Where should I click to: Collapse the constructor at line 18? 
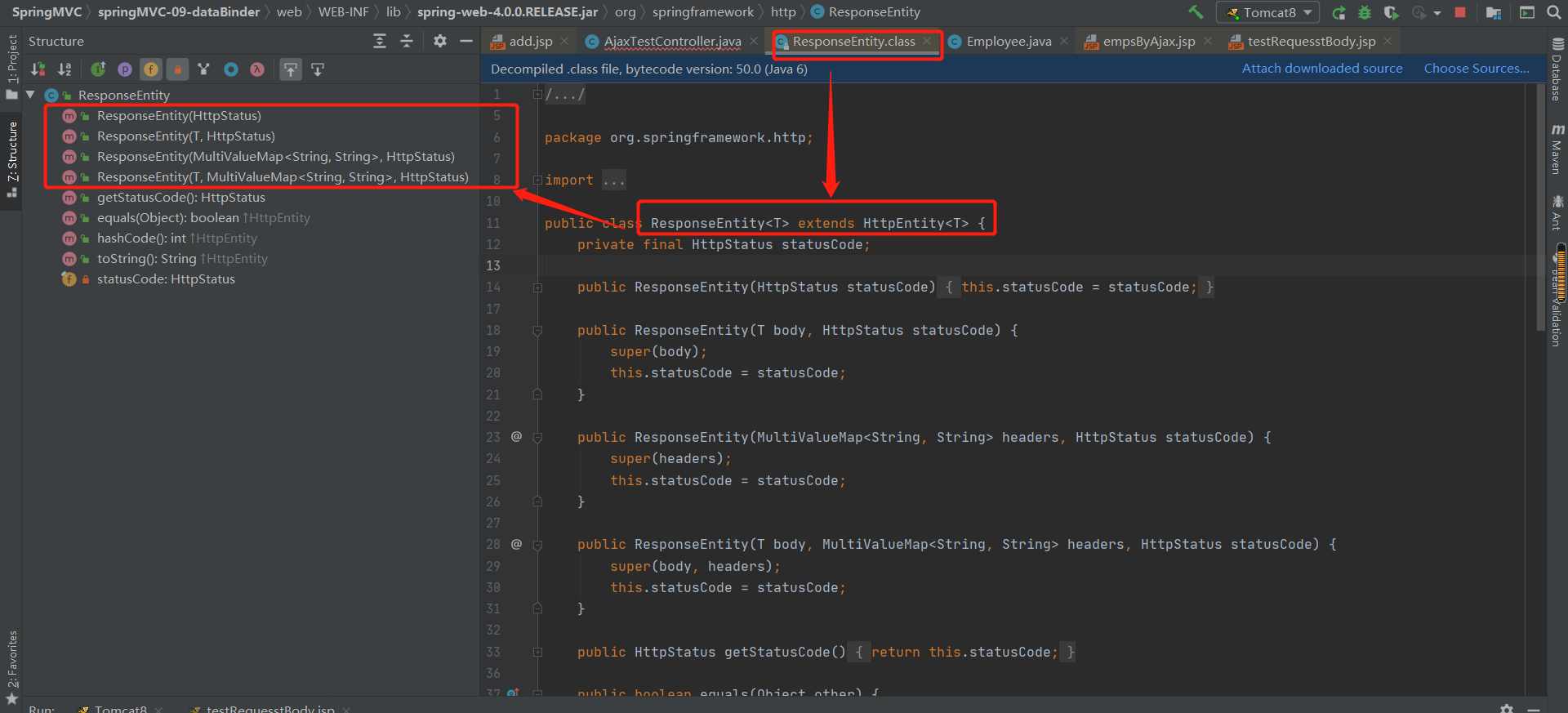[x=537, y=331]
